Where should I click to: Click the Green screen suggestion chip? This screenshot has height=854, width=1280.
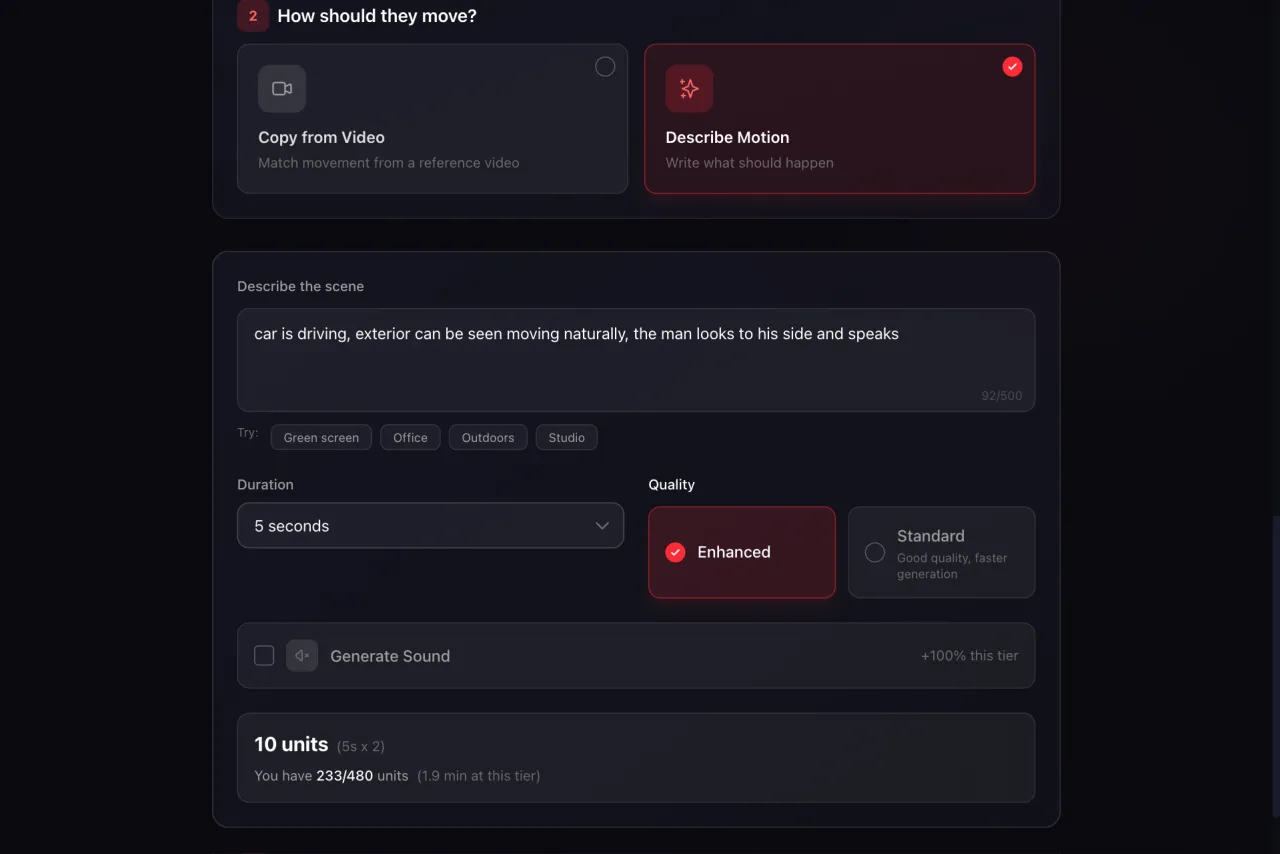click(x=320, y=437)
